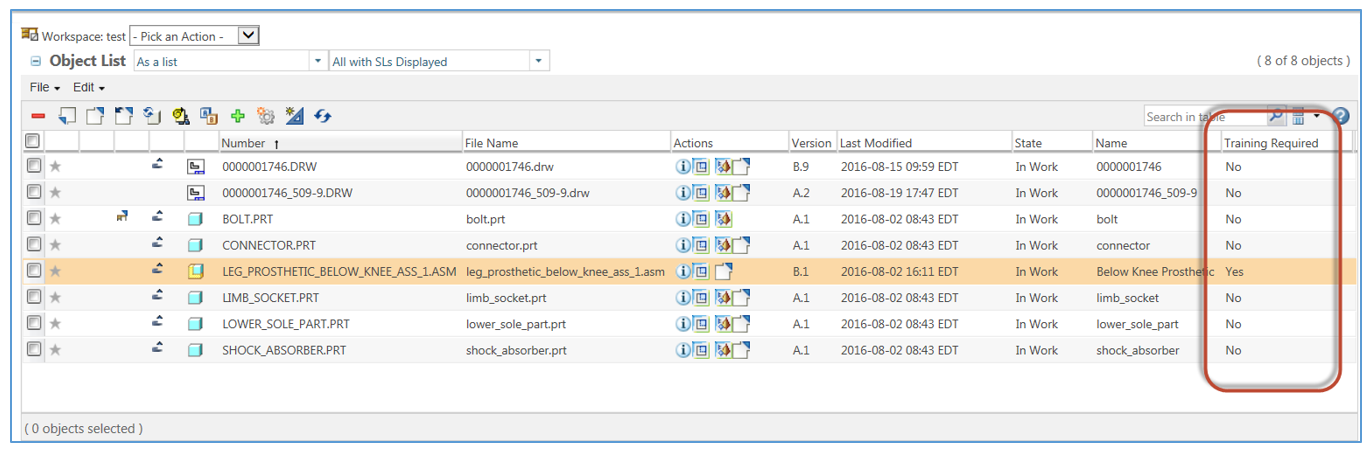Sort by the File Name column header
Image resolution: width=1369 pixels, height=451 pixels.
(566, 143)
